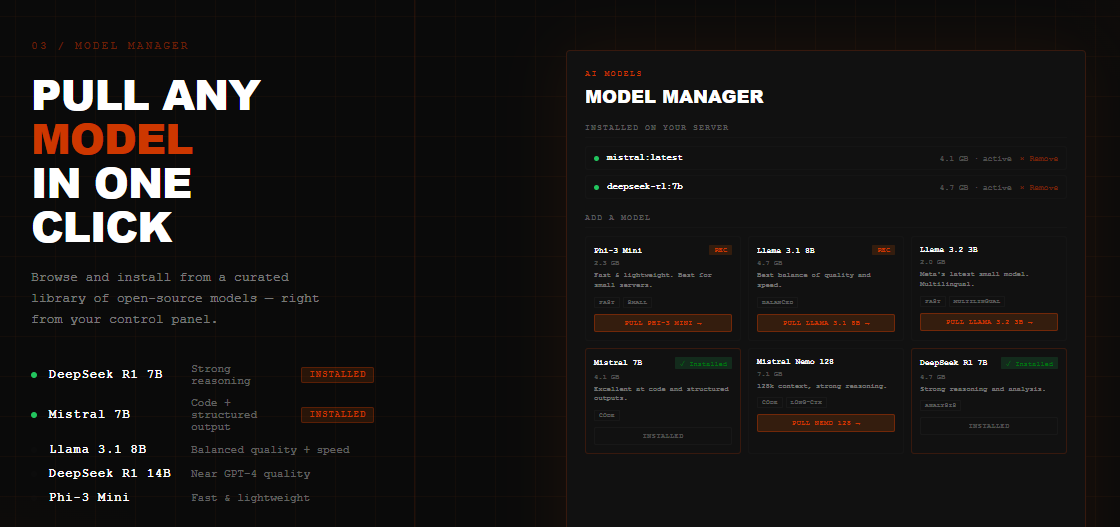Click the disabled INSTALLED button on Mistral 7B card
The image size is (1120, 527).
pos(663,436)
